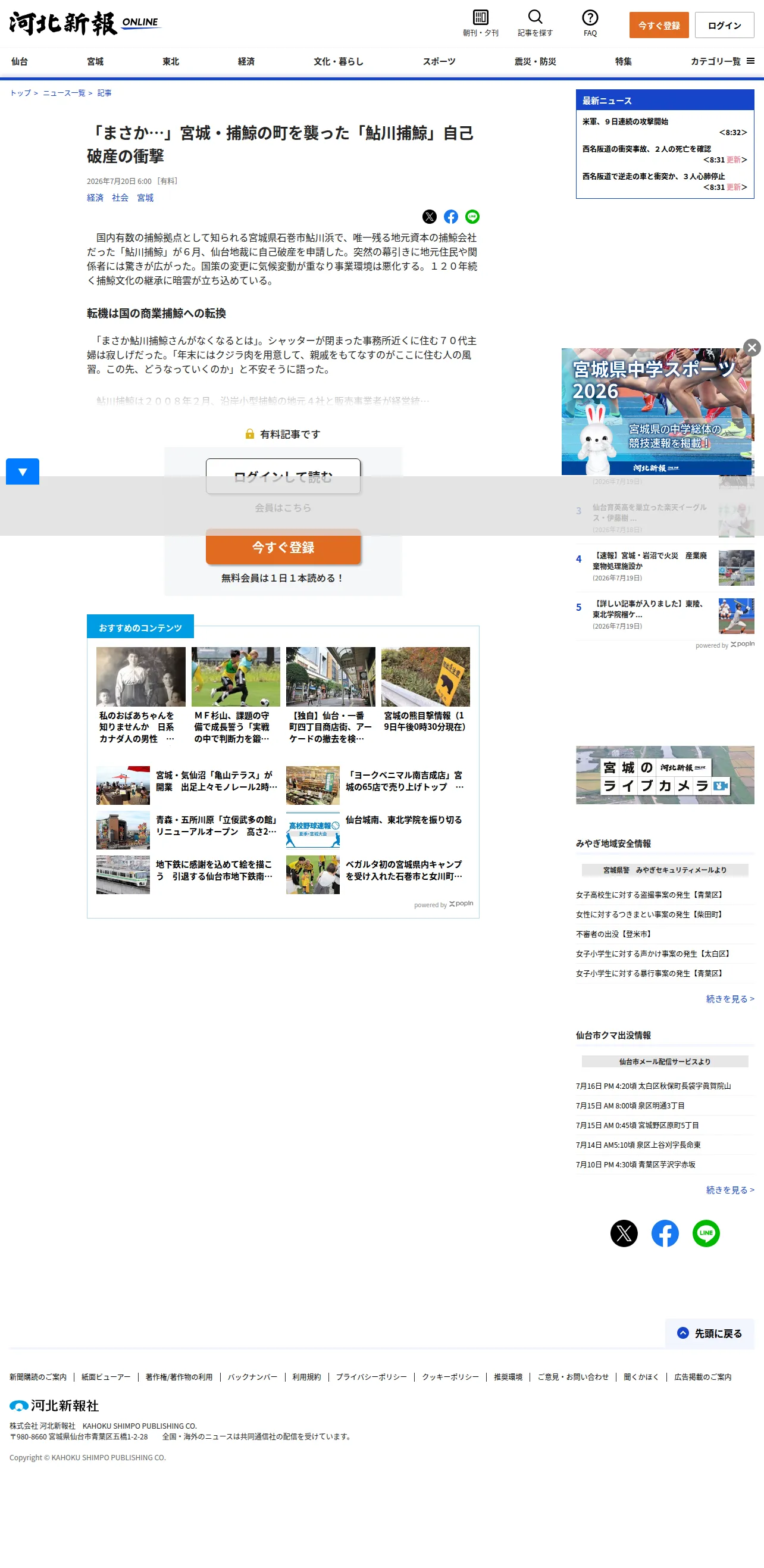Open the 記事を探す search icon
The width and height of the screenshot is (764, 1568).
536,23
